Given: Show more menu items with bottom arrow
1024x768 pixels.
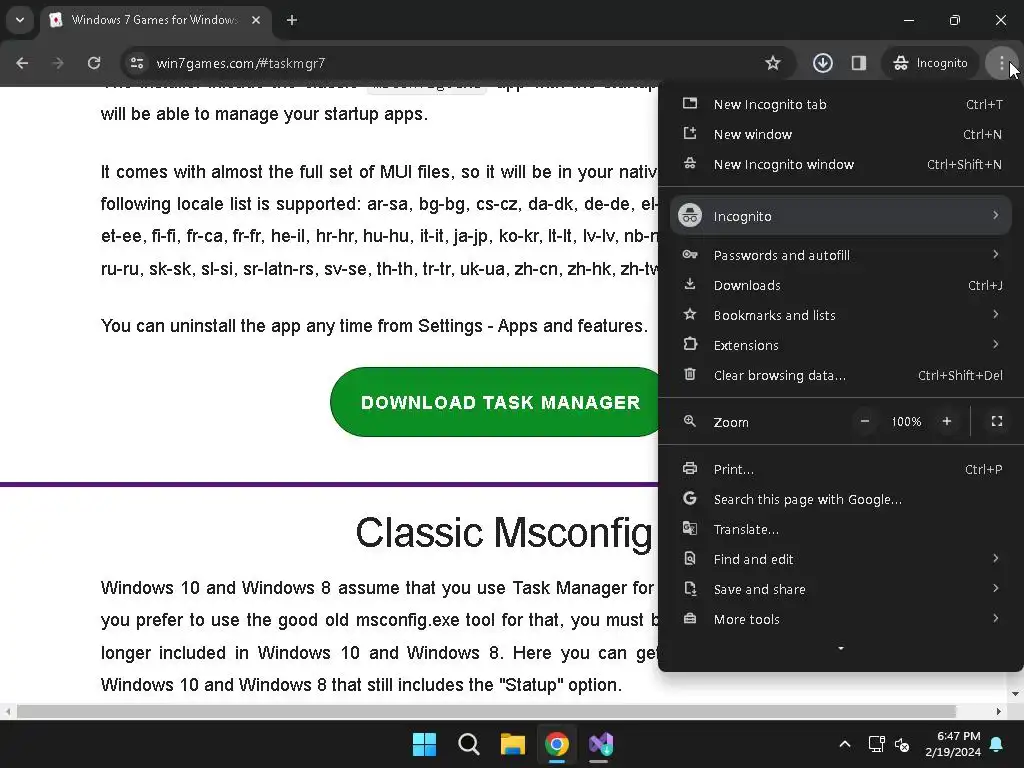Looking at the screenshot, I should point(841,648).
